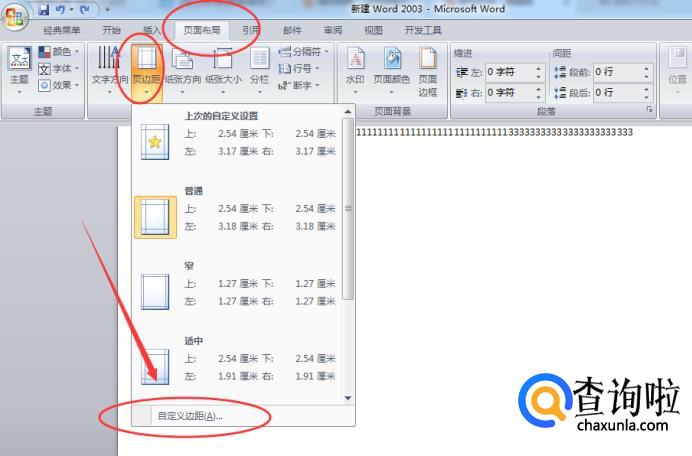Open the 页面颜色 page color menu

coord(391,70)
